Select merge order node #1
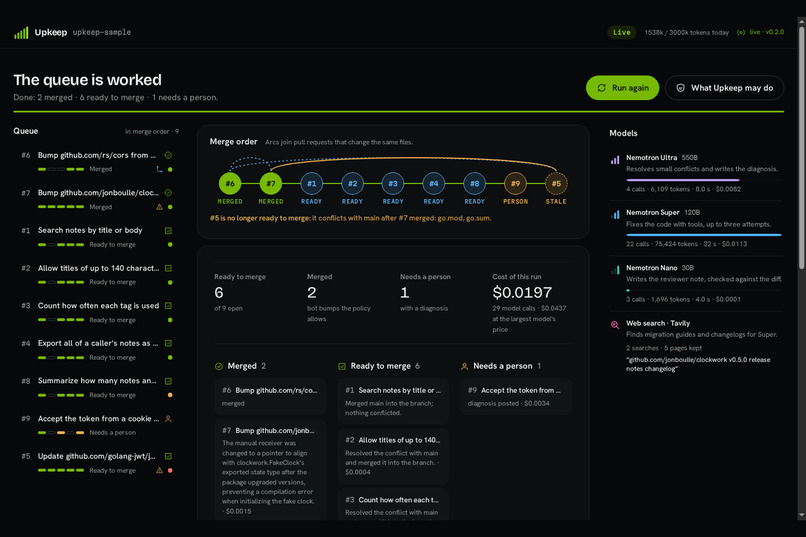 [312, 183]
